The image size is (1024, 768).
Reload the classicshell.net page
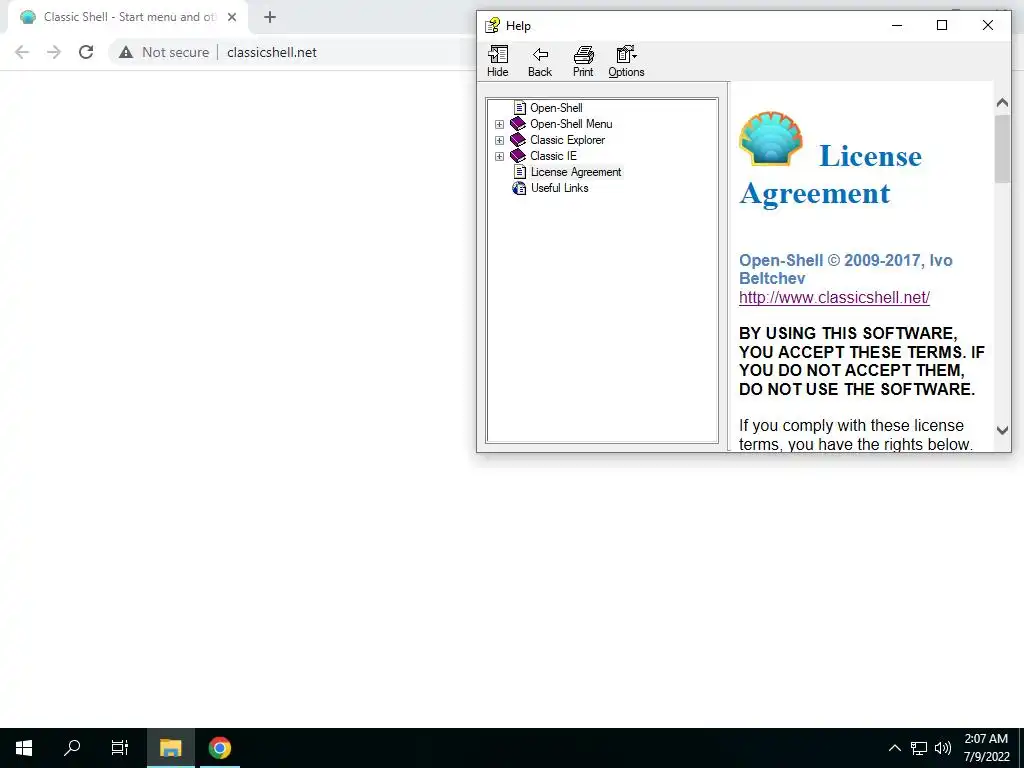click(x=86, y=52)
